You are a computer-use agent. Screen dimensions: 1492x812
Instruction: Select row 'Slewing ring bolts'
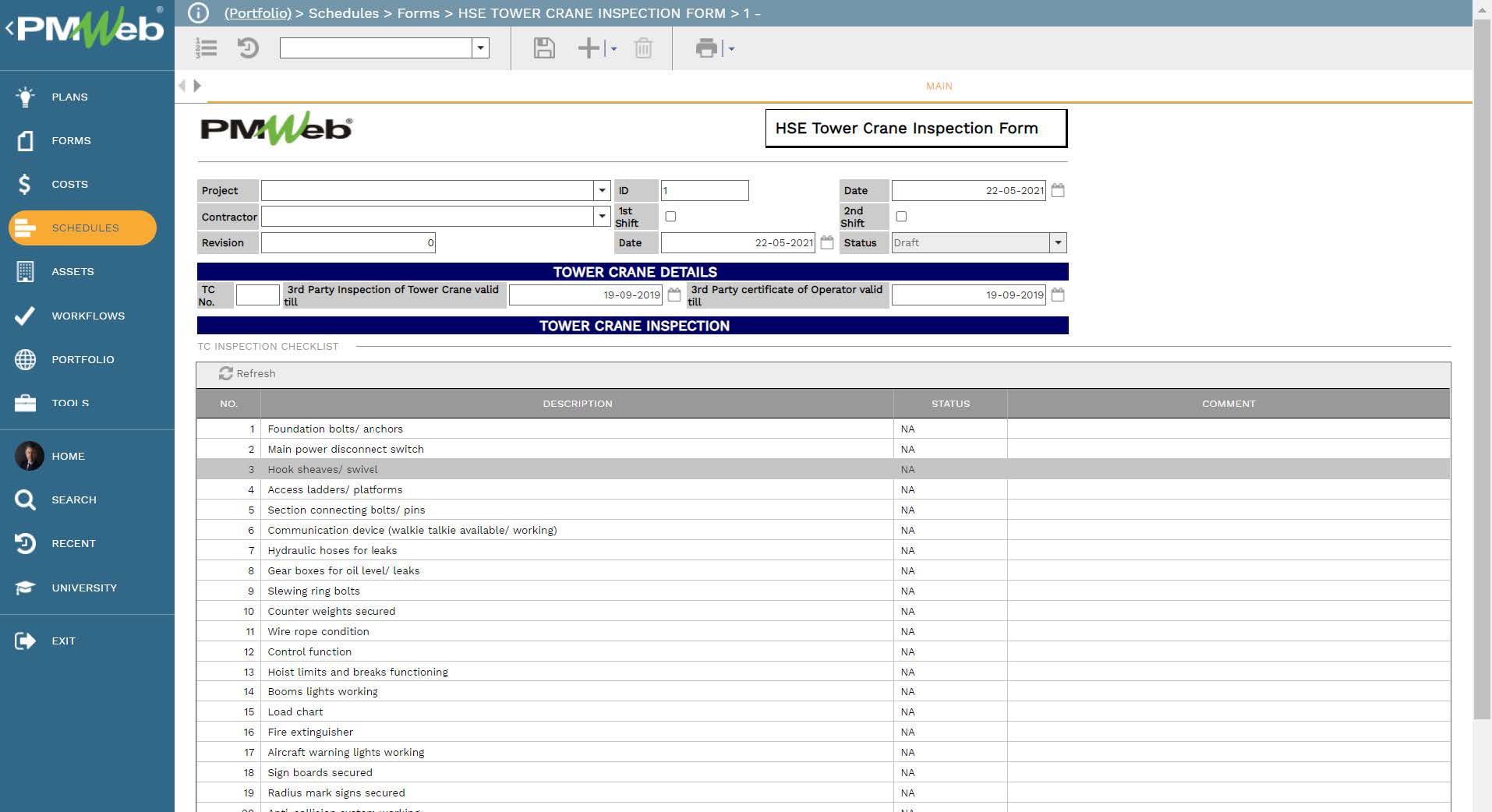coord(823,591)
